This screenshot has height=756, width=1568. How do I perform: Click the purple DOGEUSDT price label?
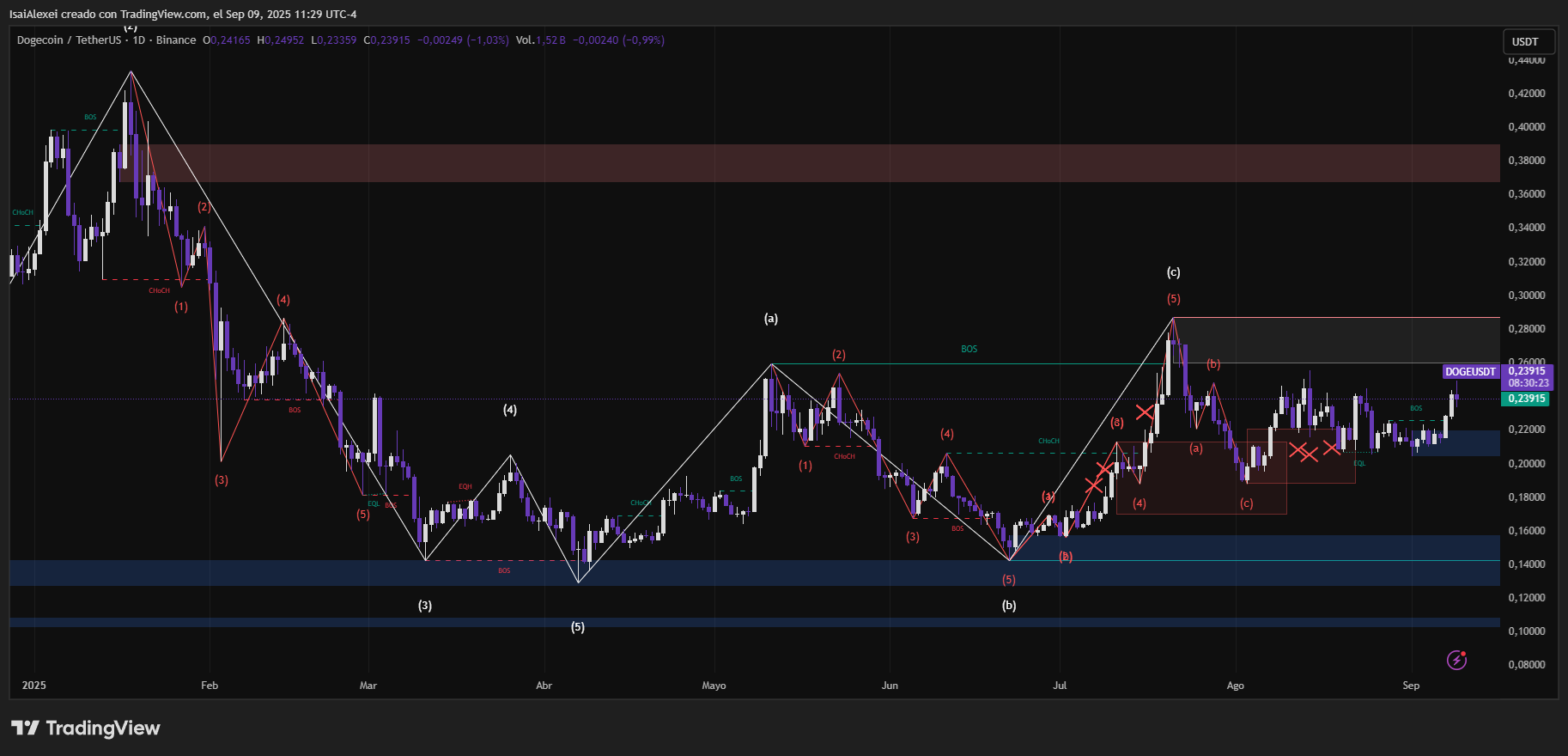(x=1470, y=372)
